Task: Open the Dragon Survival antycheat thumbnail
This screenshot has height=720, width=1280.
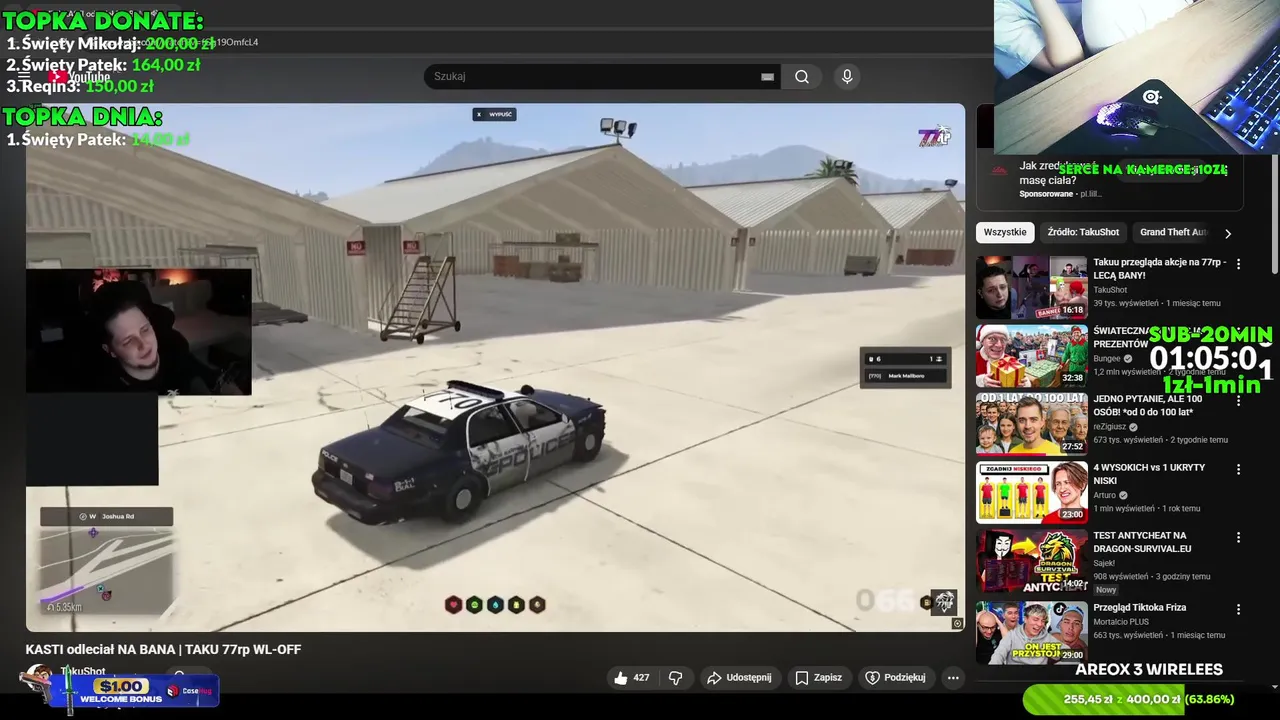Action: (1032, 561)
